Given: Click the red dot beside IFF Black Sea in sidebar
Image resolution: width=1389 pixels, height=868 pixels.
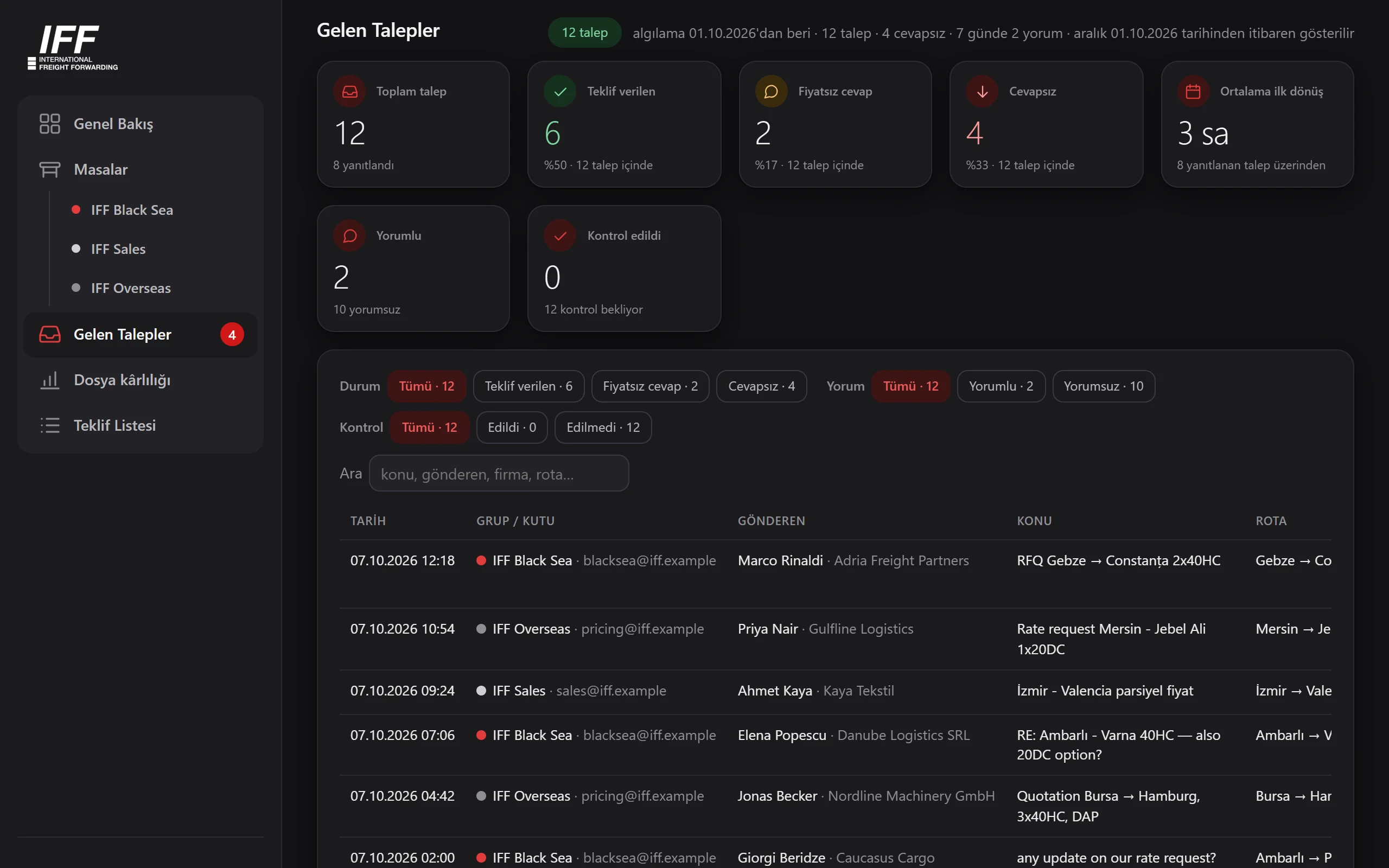Looking at the screenshot, I should point(76,209).
